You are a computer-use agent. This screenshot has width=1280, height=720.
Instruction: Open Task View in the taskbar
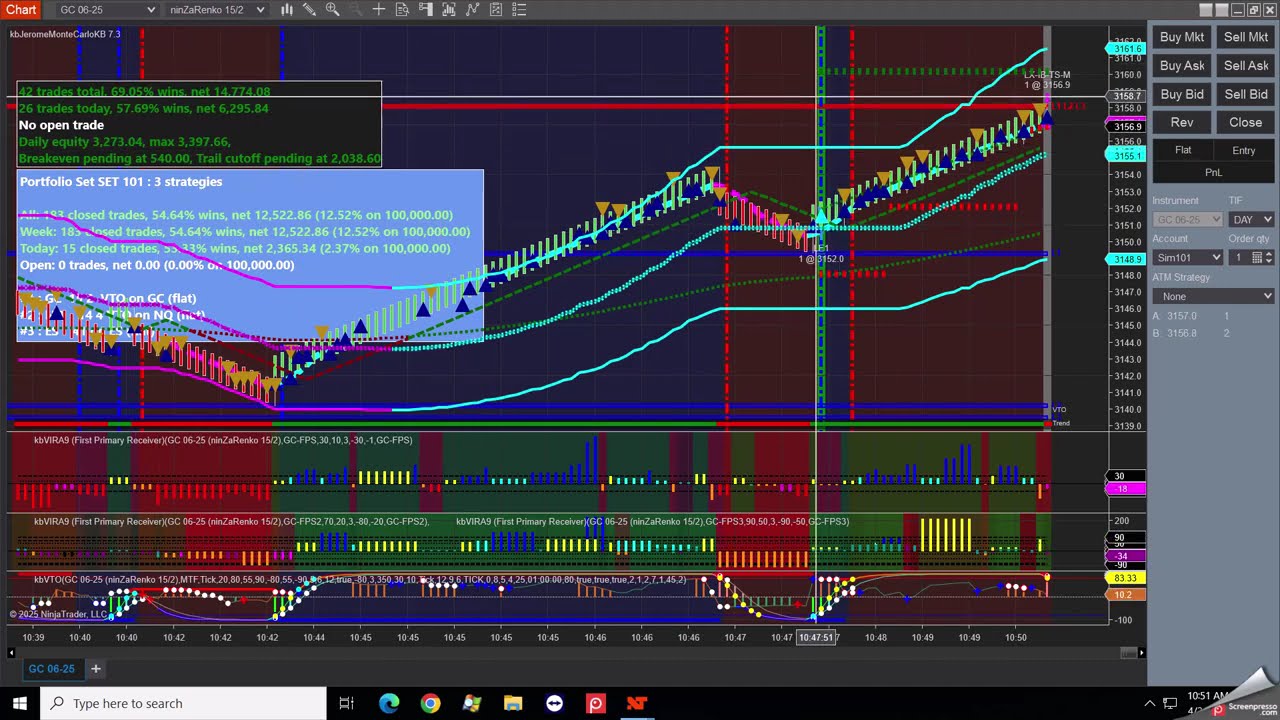point(346,703)
